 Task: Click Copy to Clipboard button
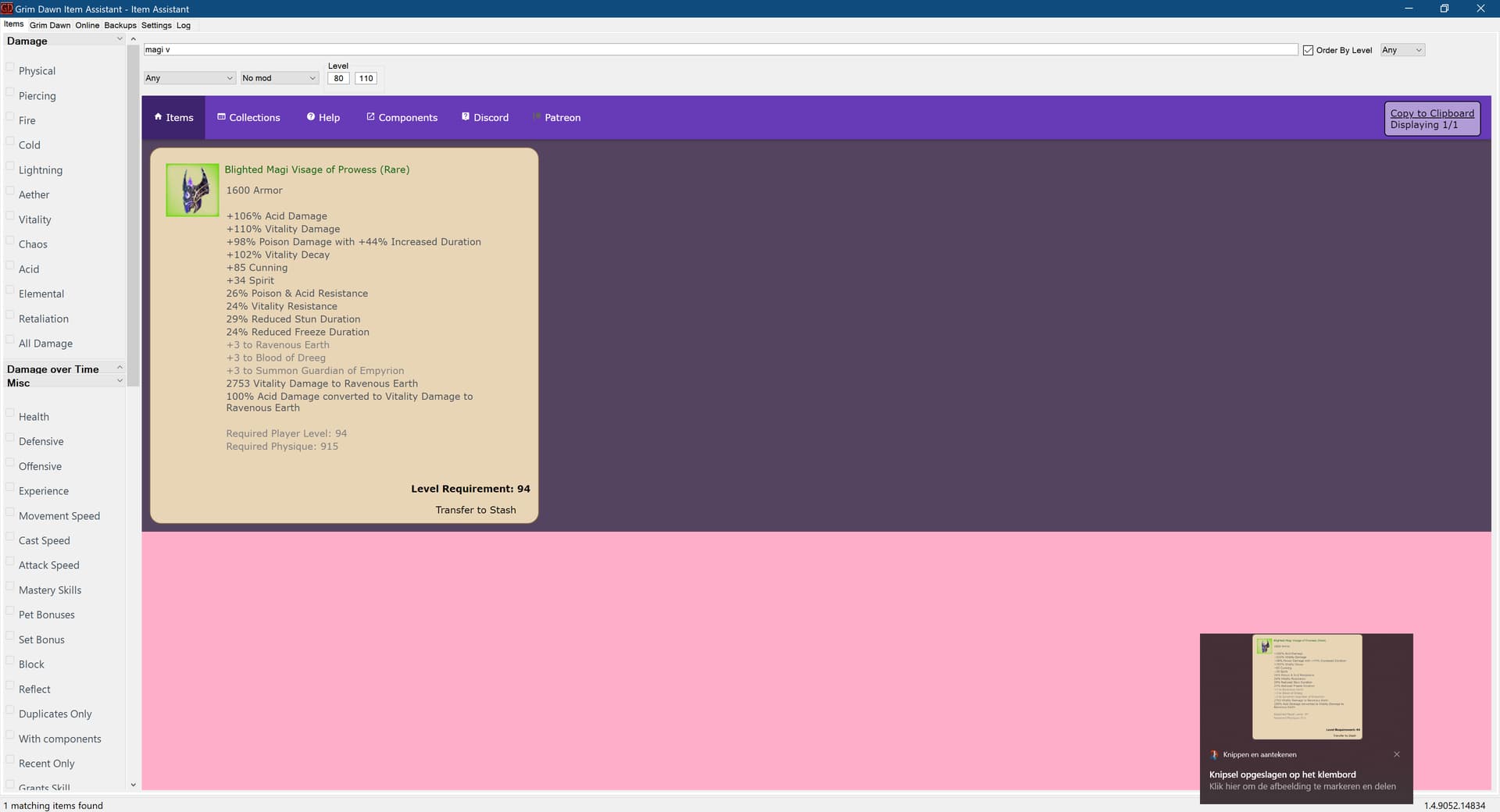[1431, 113]
